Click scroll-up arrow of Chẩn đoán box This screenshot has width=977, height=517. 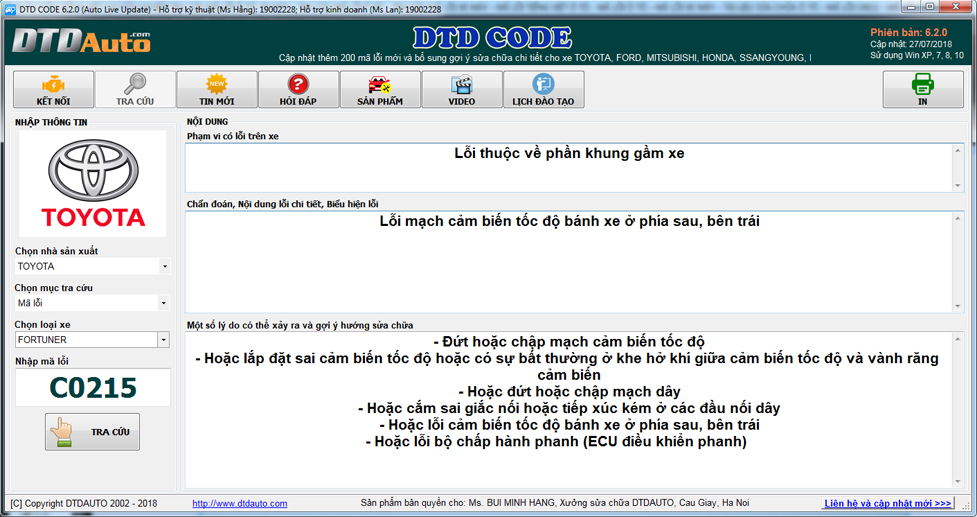(958, 219)
